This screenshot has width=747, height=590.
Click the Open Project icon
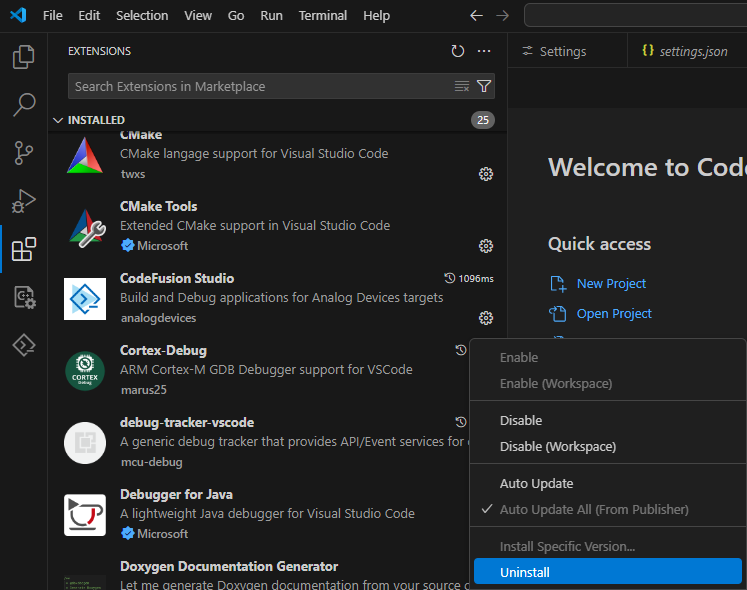(558, 314)
